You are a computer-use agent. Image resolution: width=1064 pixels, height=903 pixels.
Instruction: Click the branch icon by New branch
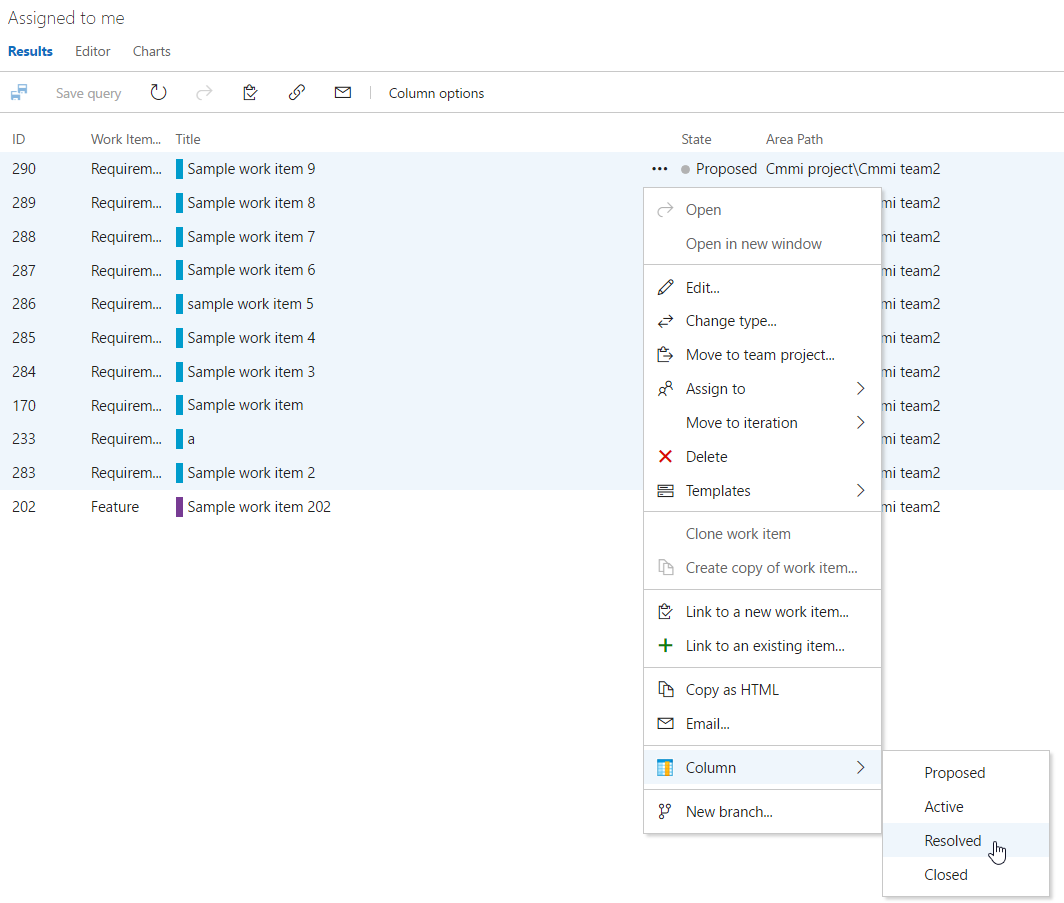click(x=666, y=812)
